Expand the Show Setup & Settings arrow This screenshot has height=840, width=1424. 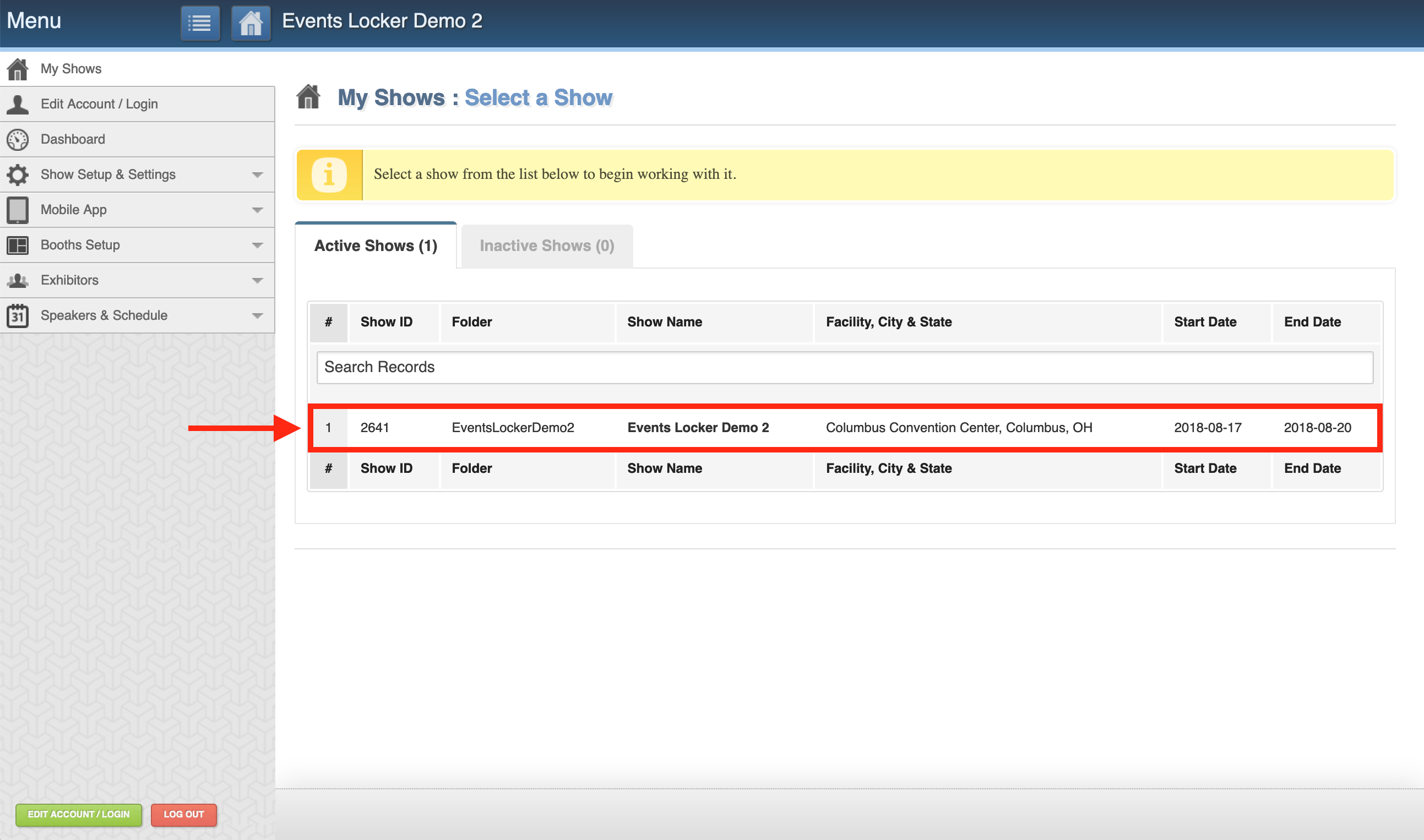point(258,174)
